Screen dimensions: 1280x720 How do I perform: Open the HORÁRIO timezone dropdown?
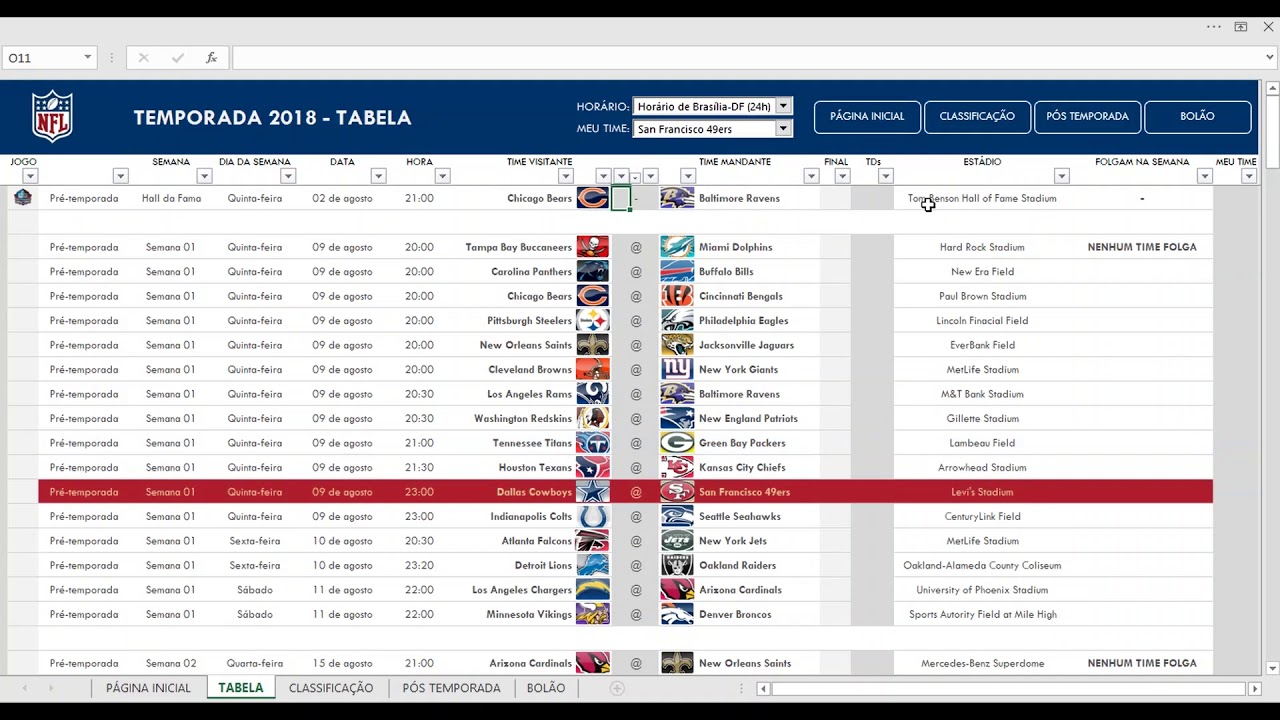tap(784, 106)
